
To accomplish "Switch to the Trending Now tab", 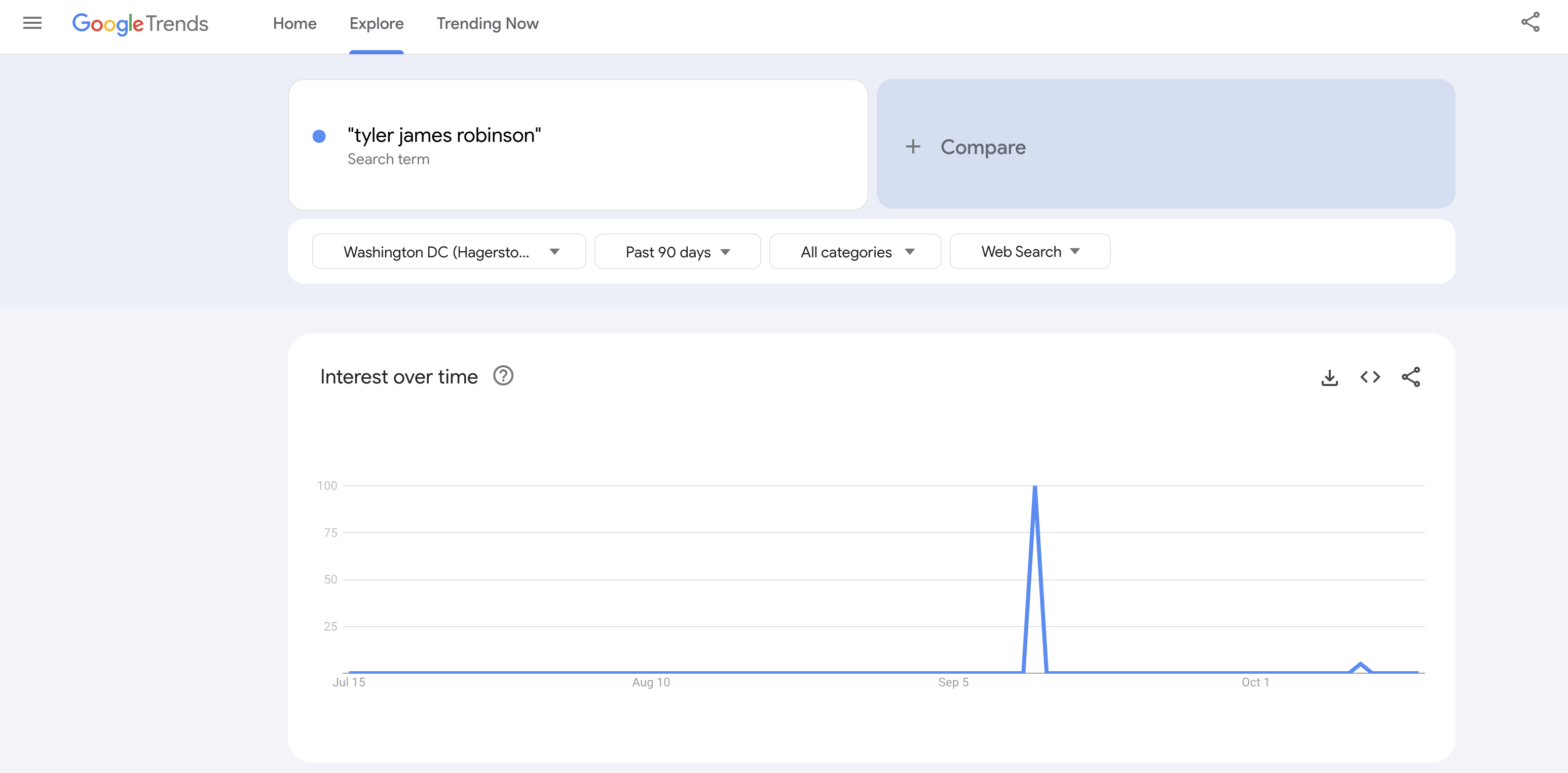I will [487, 24].
